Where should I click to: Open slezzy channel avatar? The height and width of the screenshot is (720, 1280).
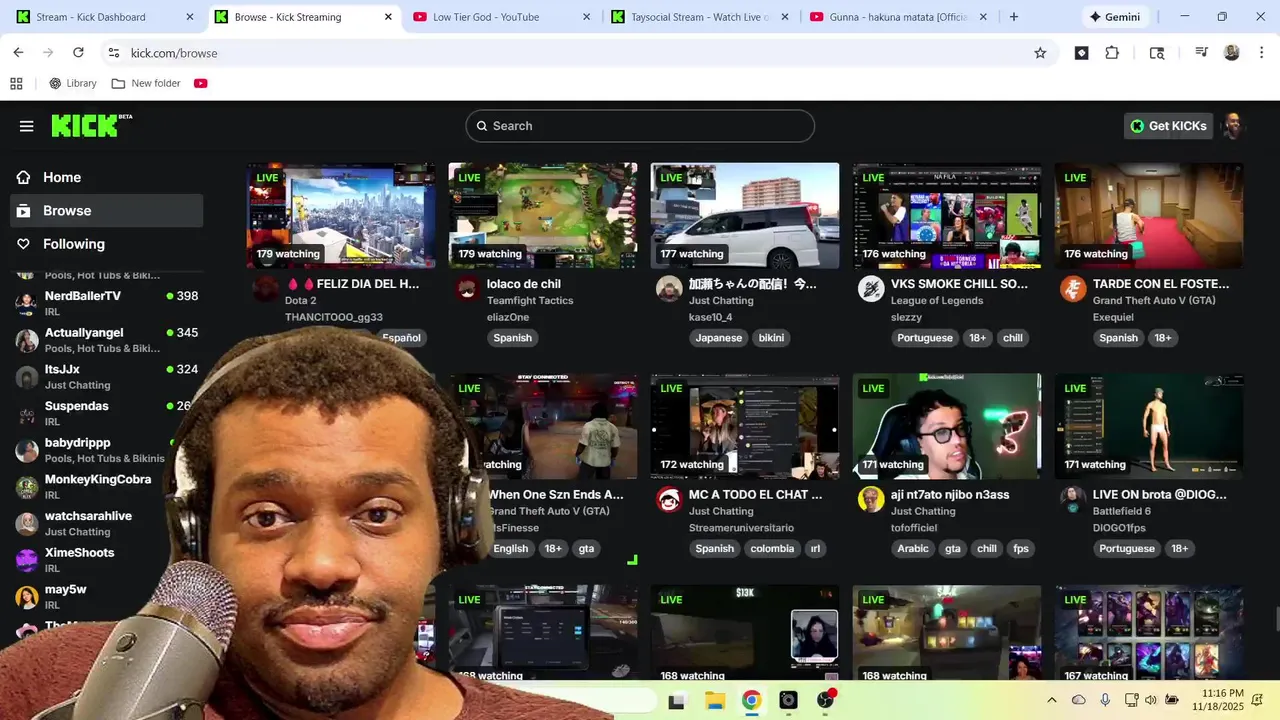(x=871, y=289)
